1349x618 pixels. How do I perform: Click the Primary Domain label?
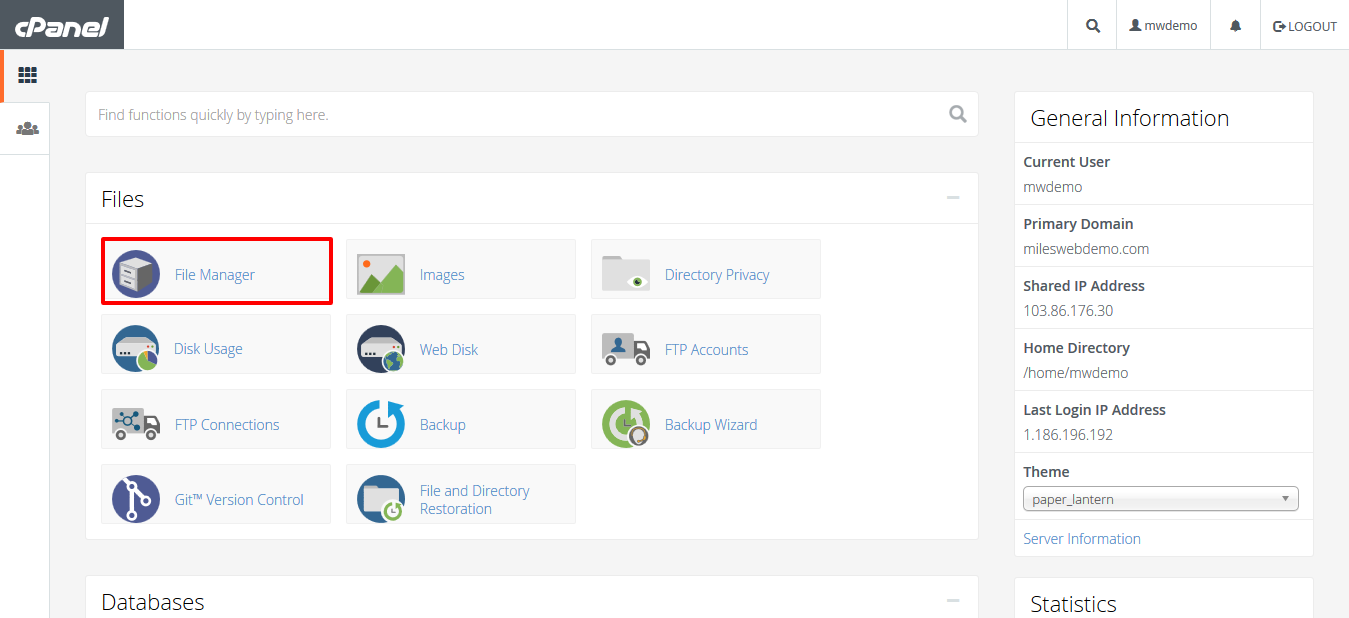click(1078, 224)
